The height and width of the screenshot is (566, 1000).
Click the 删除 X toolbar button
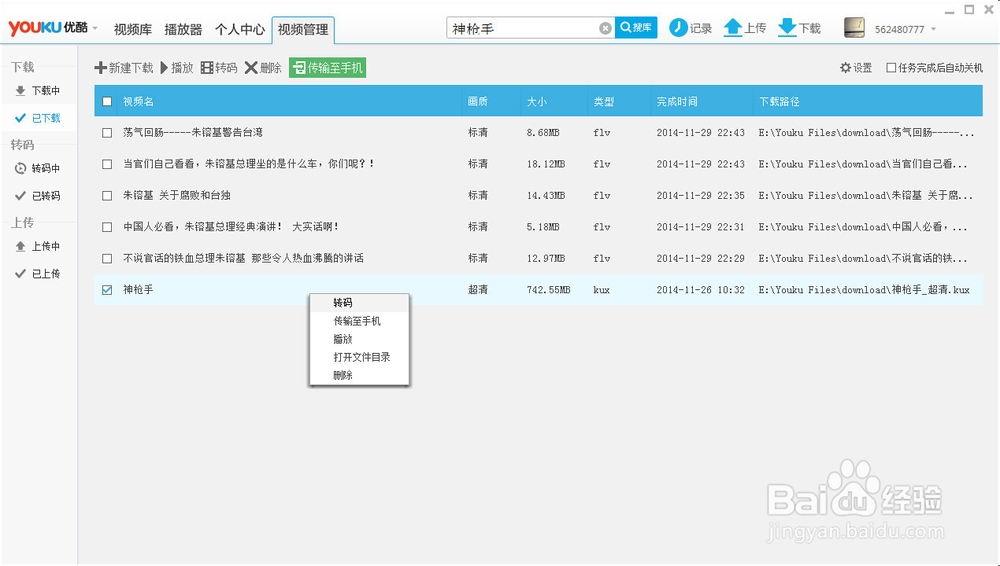point(263,68)
